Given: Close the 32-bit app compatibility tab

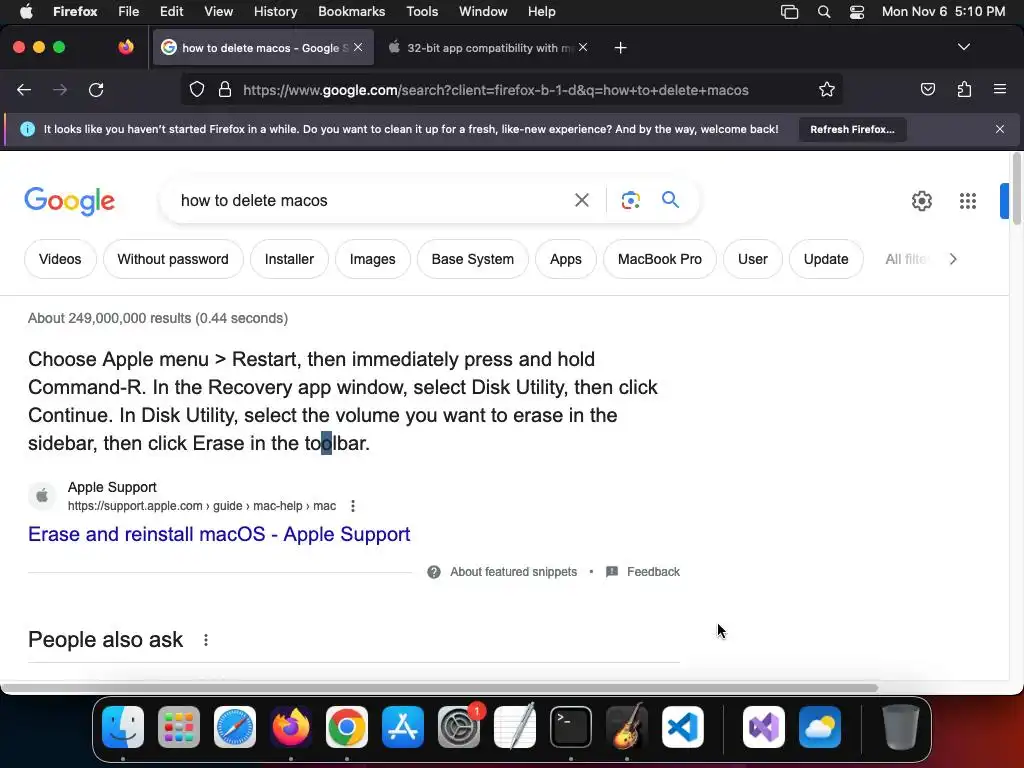Looking at the screenshot, I should click(583, 47).
